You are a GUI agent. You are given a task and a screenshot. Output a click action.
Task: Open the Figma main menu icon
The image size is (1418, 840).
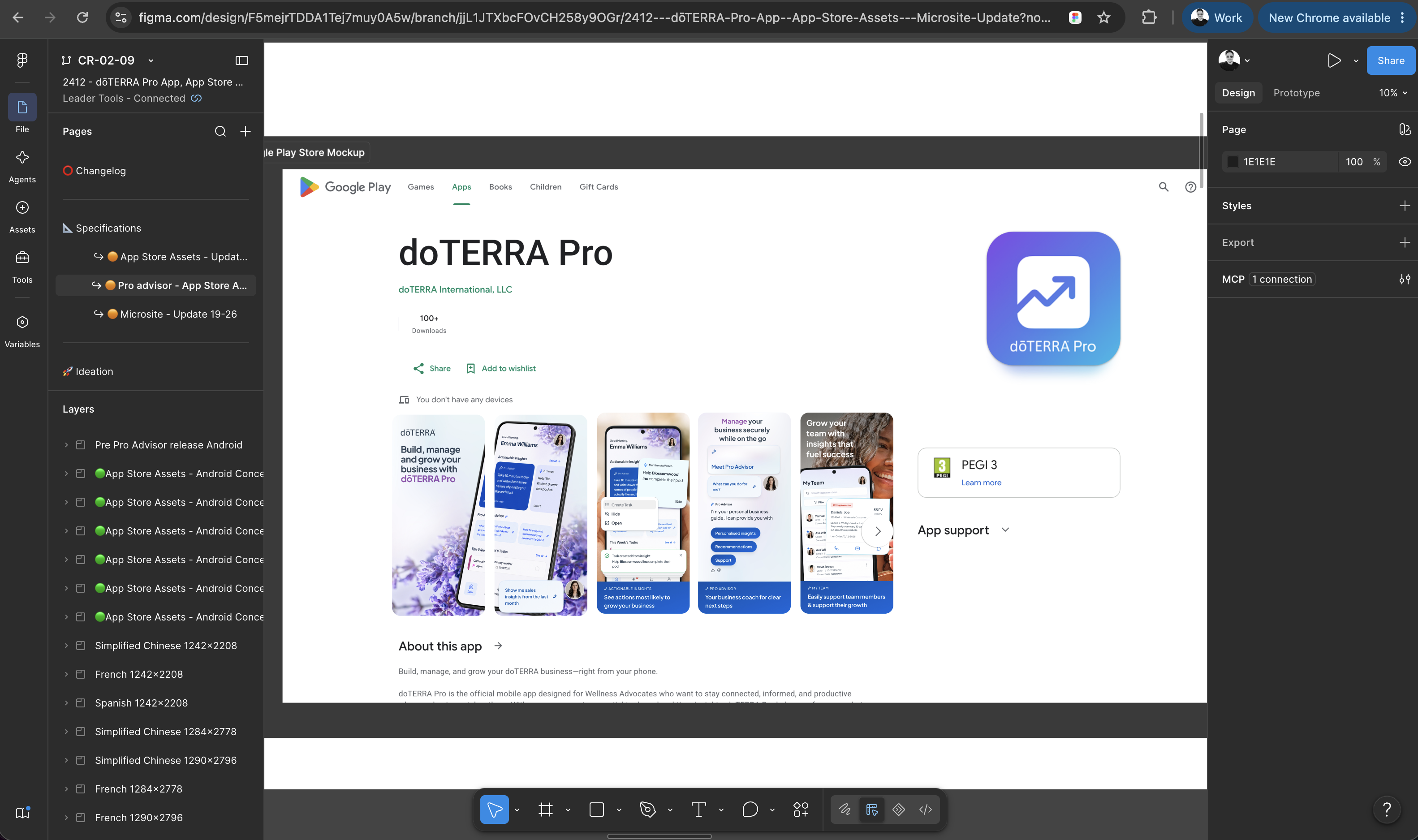coord(22,60)
